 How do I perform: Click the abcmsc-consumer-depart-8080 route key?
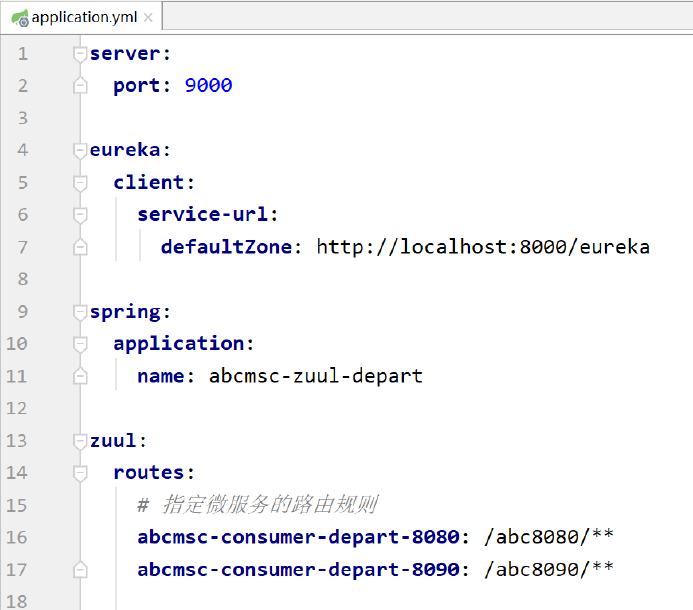click(x=298, y=538)
